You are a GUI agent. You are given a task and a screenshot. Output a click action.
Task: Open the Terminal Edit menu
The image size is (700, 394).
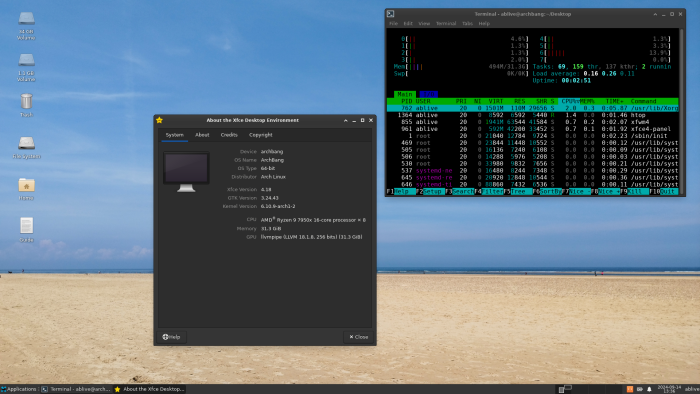[408, 24]
